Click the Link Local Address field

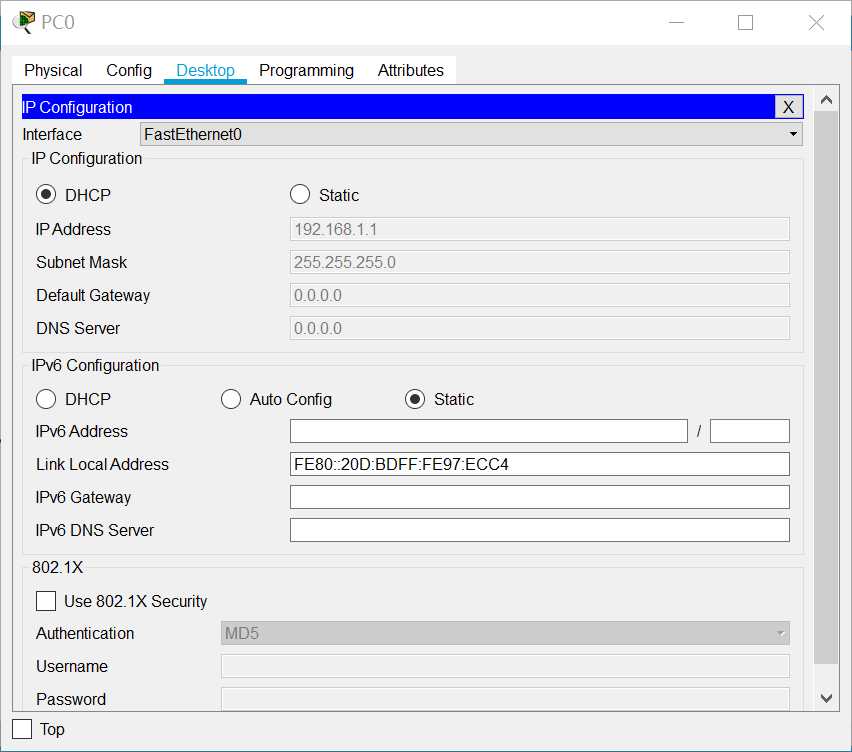[540, 464]
